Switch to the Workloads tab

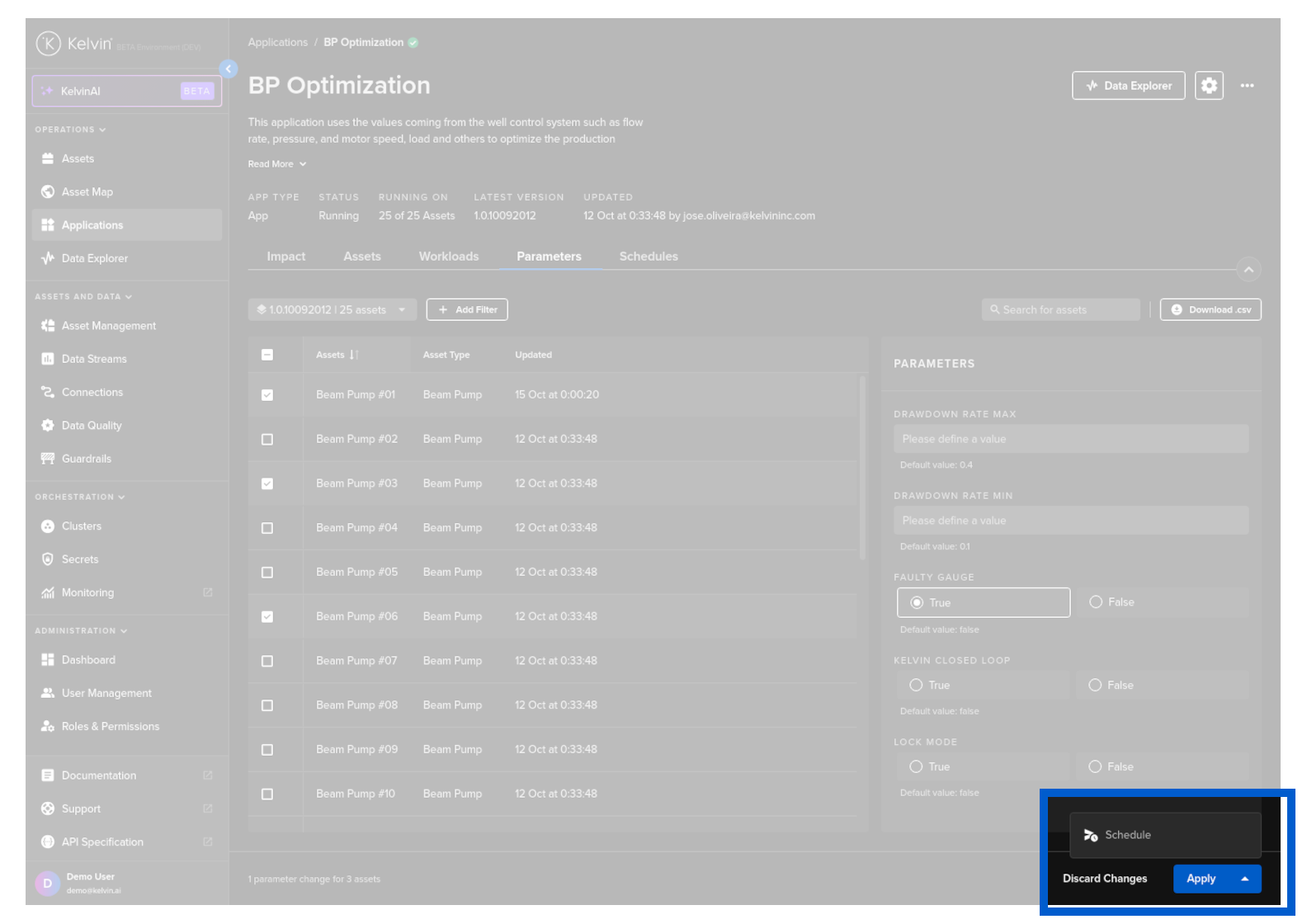(448, 257)
